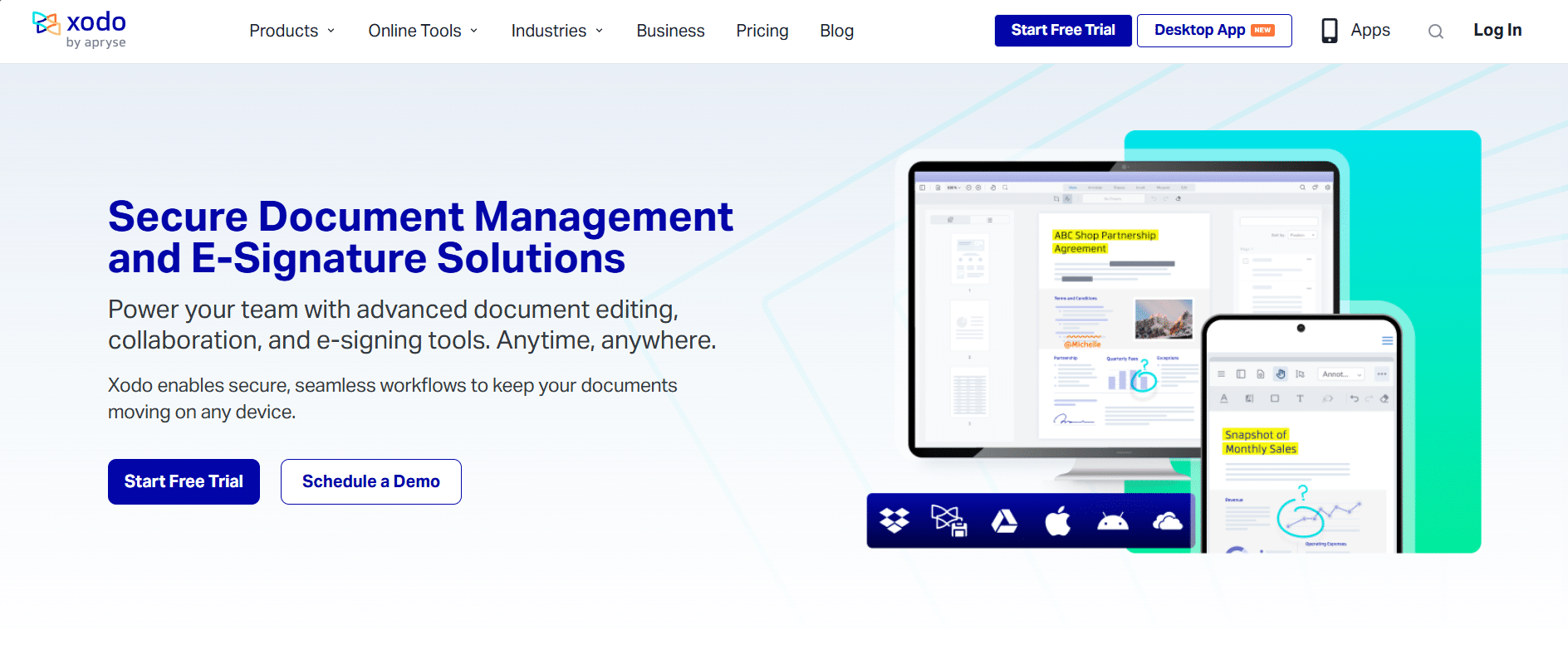This screenshot has height=654, width=1568.
Task: Click the Xodo by Apryse logo
Action: point(80,30)
